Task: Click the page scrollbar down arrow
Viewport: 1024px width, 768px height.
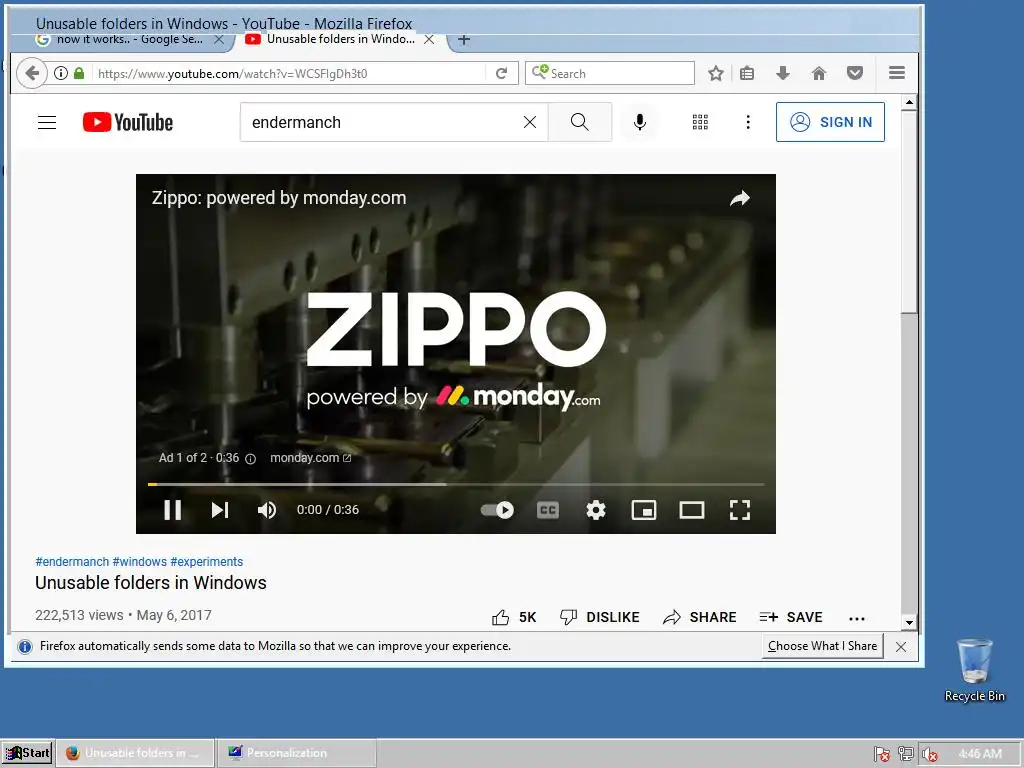Action: 909,622
